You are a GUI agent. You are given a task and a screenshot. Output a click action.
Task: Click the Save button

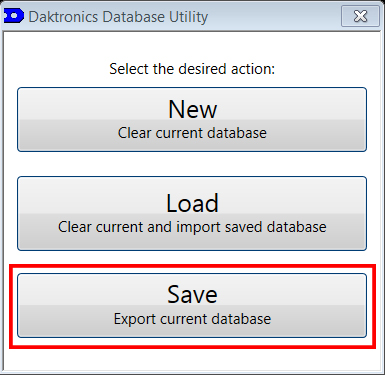pyautogui.click(x=192, y=306)
